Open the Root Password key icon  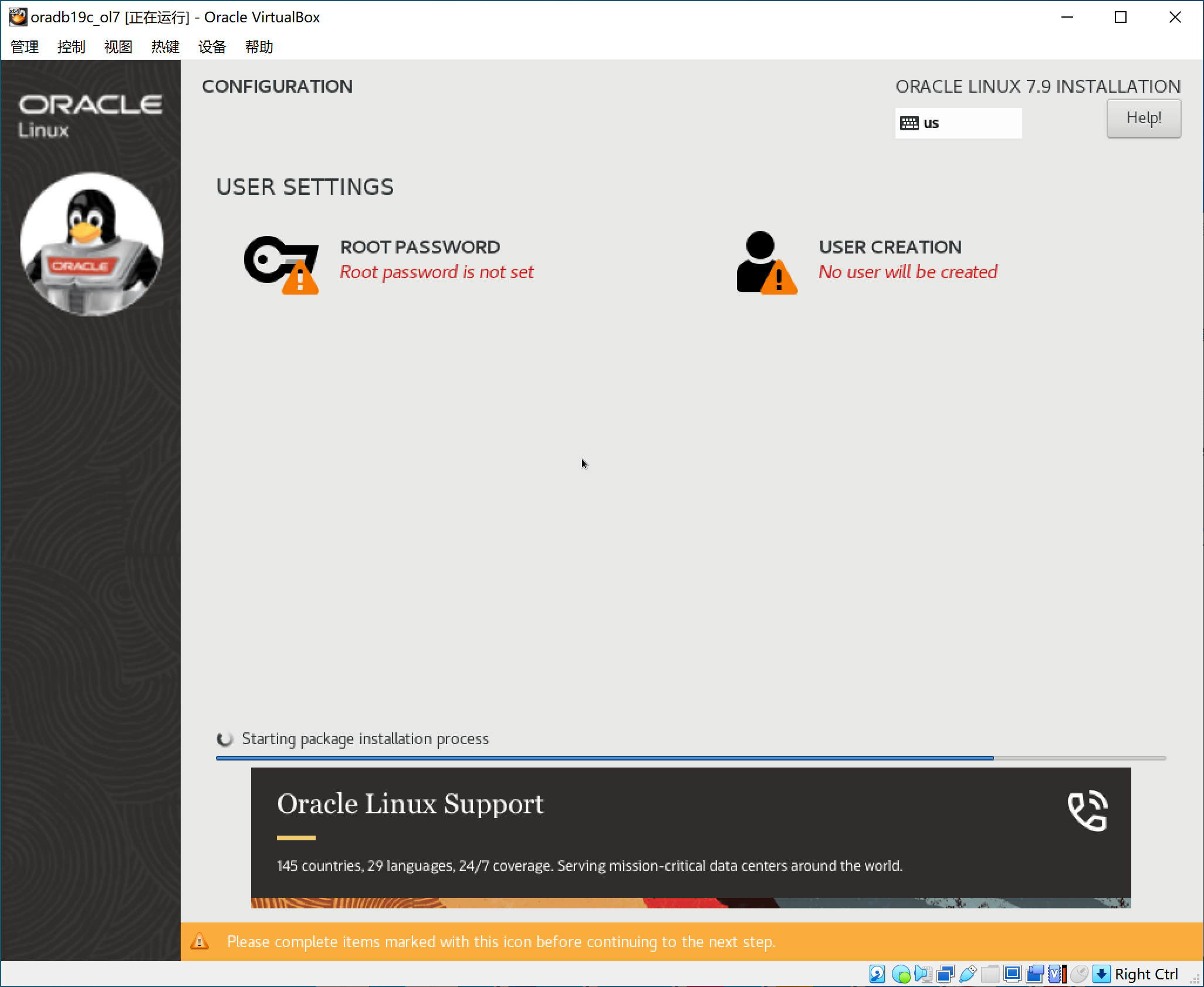coord(281,264)
